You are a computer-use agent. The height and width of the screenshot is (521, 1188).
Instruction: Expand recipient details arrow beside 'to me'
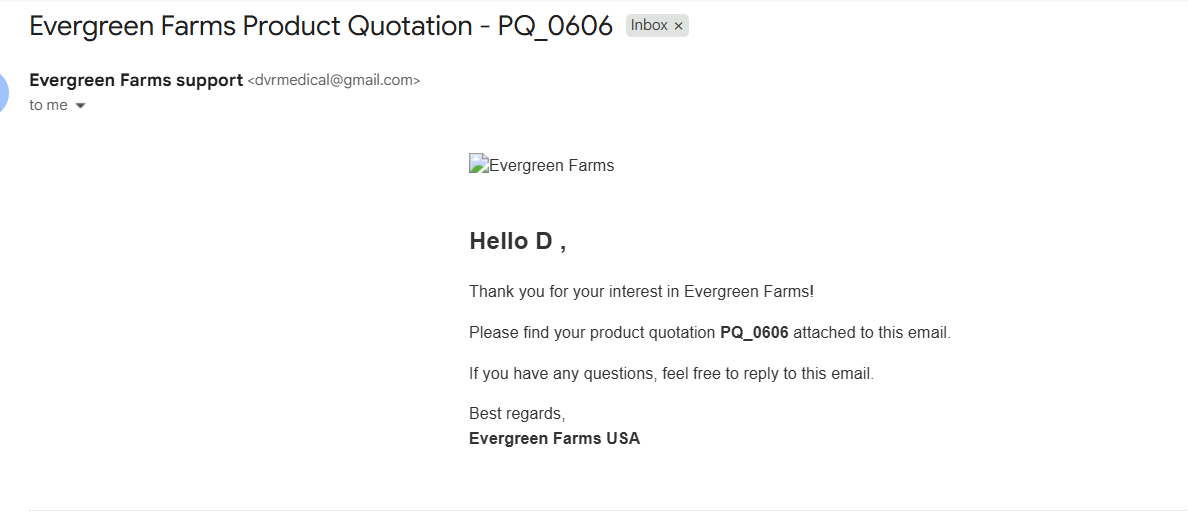(81, 106)
